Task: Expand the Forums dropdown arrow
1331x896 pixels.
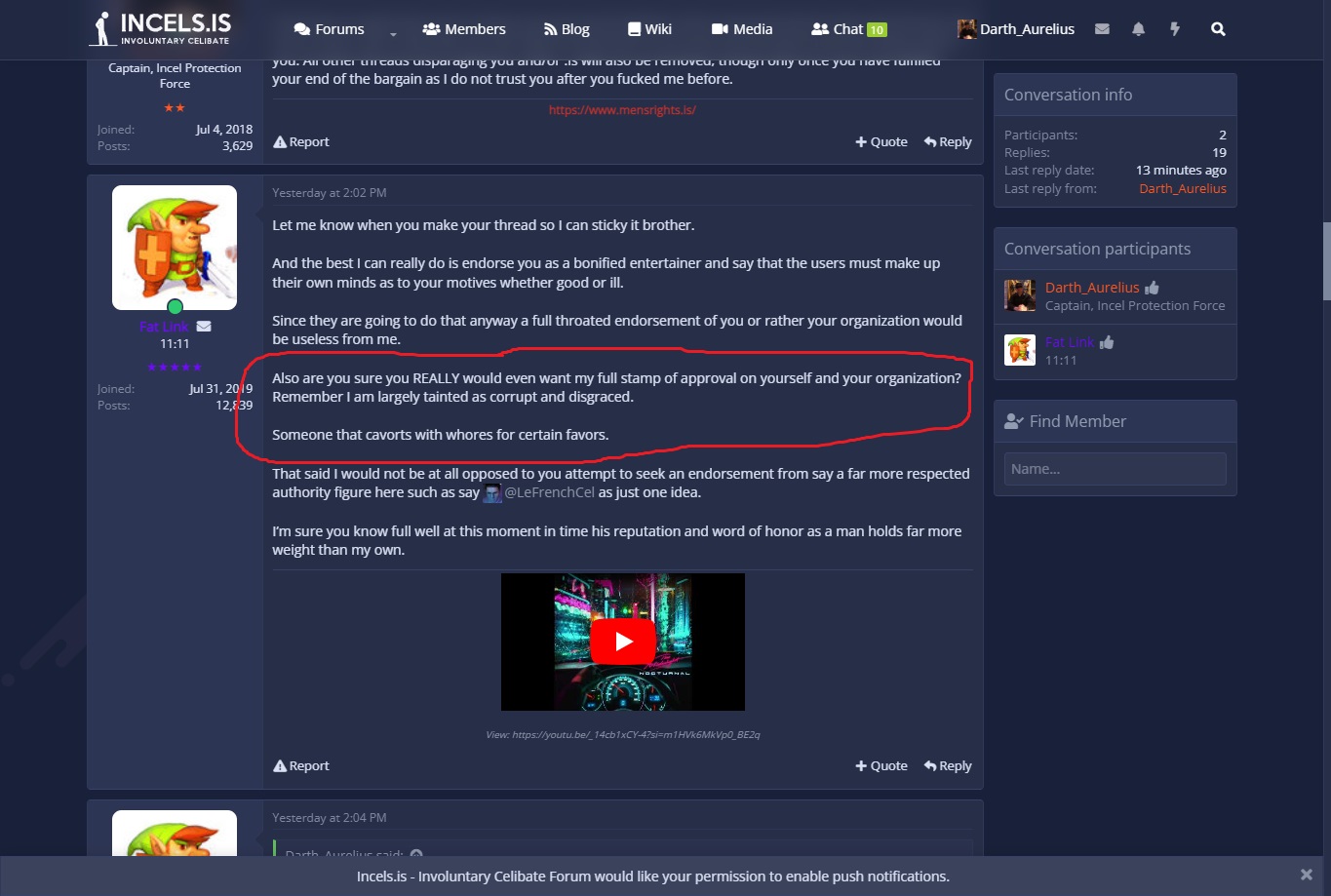Action: point(393,32)
